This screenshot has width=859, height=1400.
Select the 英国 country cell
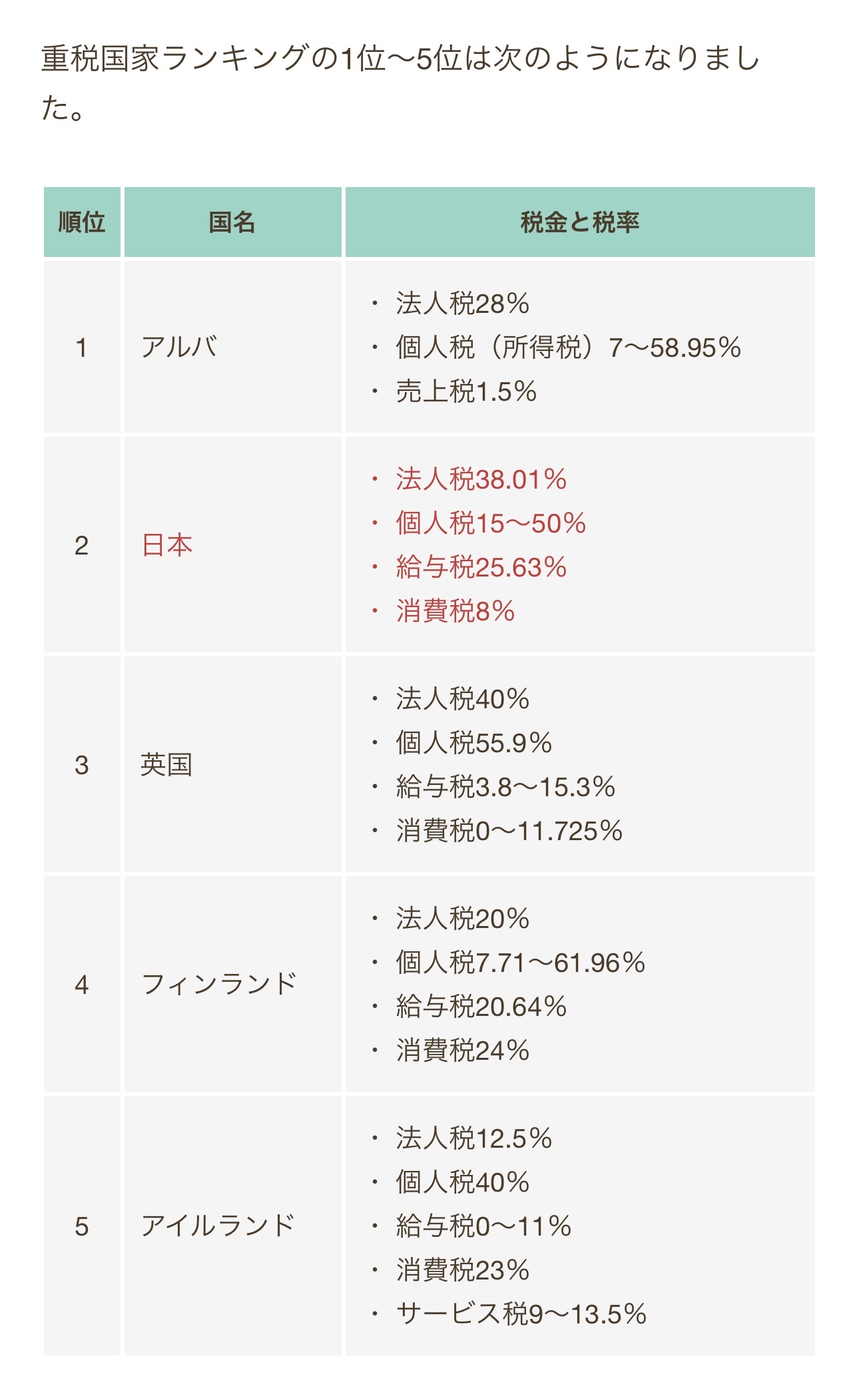[166, 765]
